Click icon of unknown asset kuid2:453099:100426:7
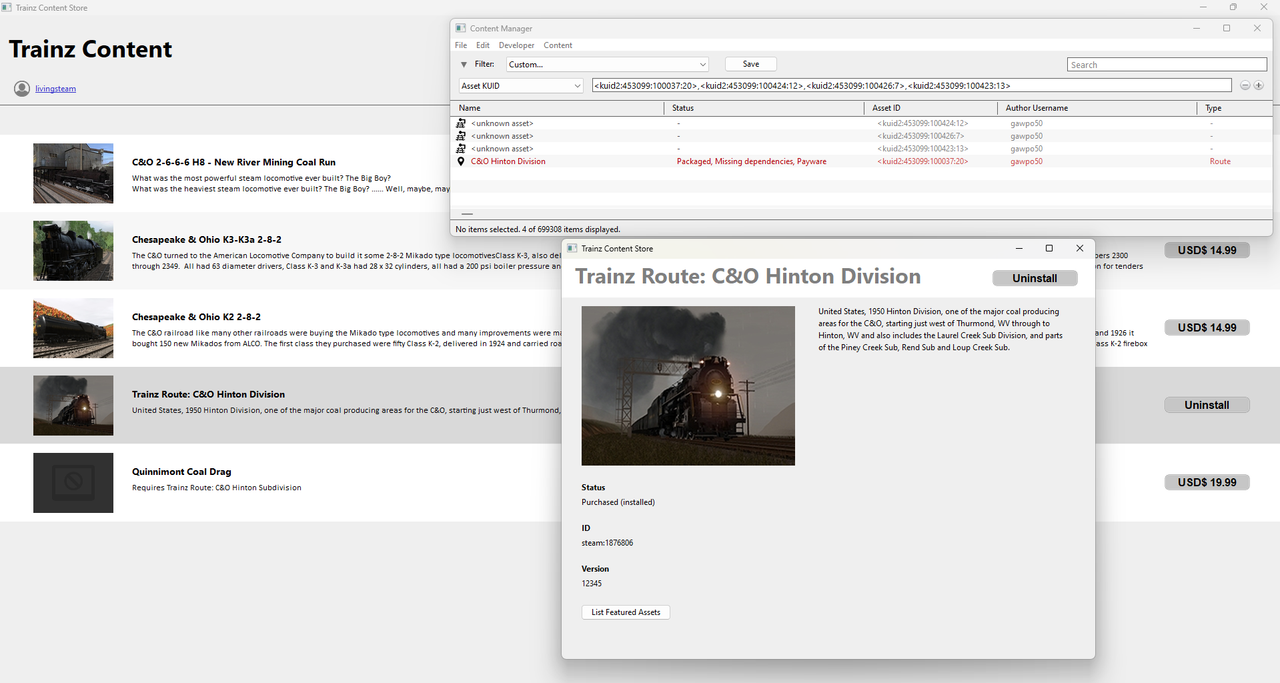1280x683 pixels. (461, 136)
